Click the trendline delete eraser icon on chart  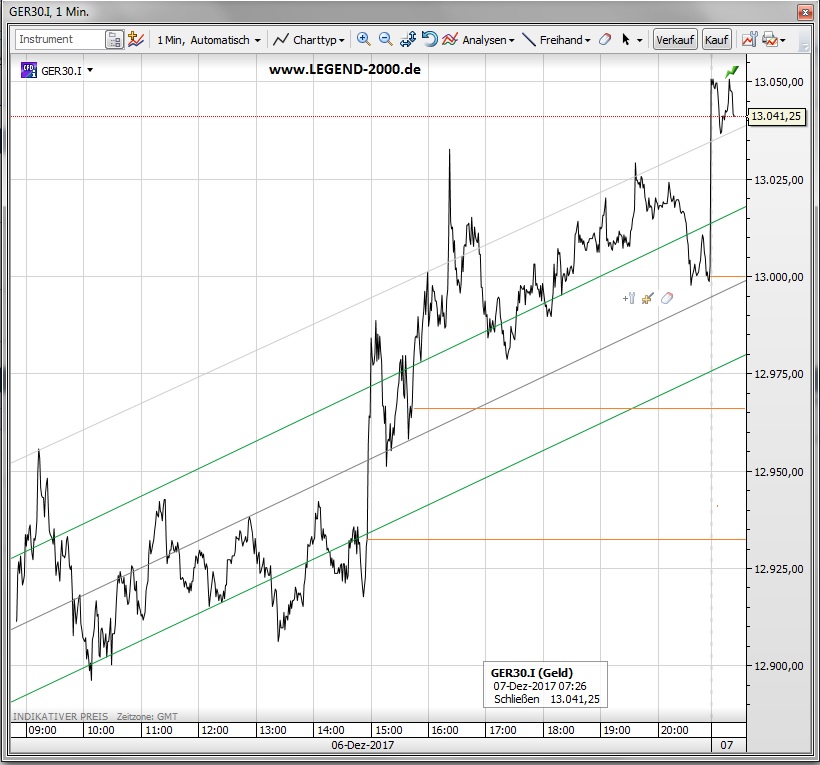(x=666, y=298)
